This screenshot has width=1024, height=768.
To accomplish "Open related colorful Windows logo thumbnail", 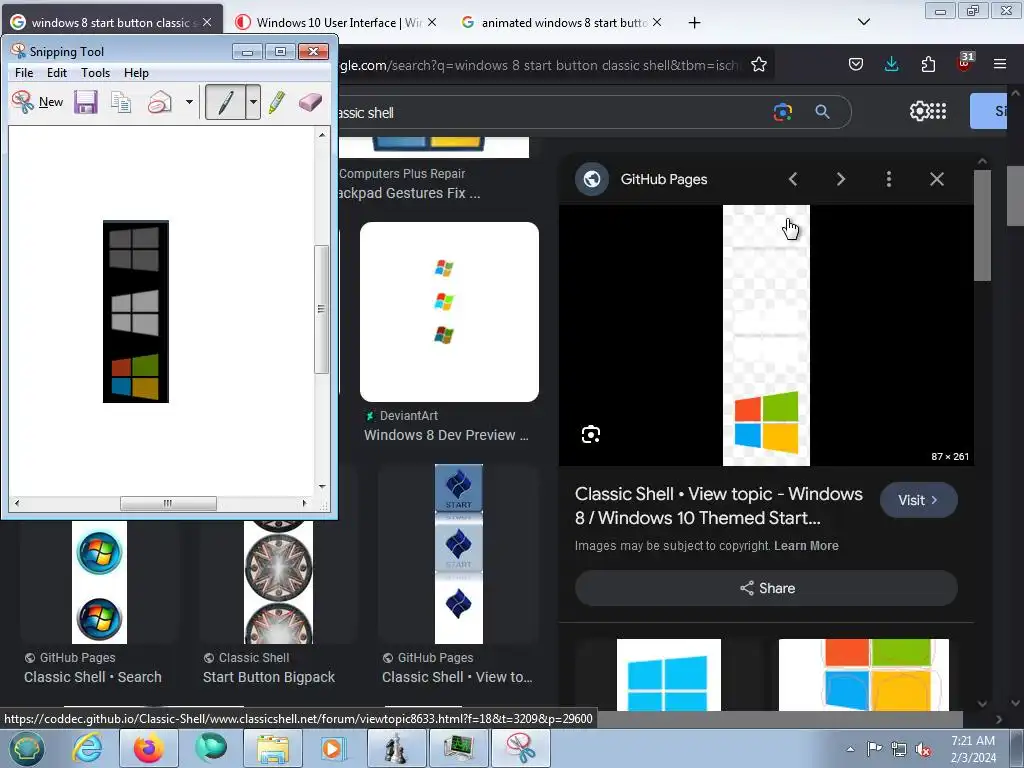I will [863, 675].
